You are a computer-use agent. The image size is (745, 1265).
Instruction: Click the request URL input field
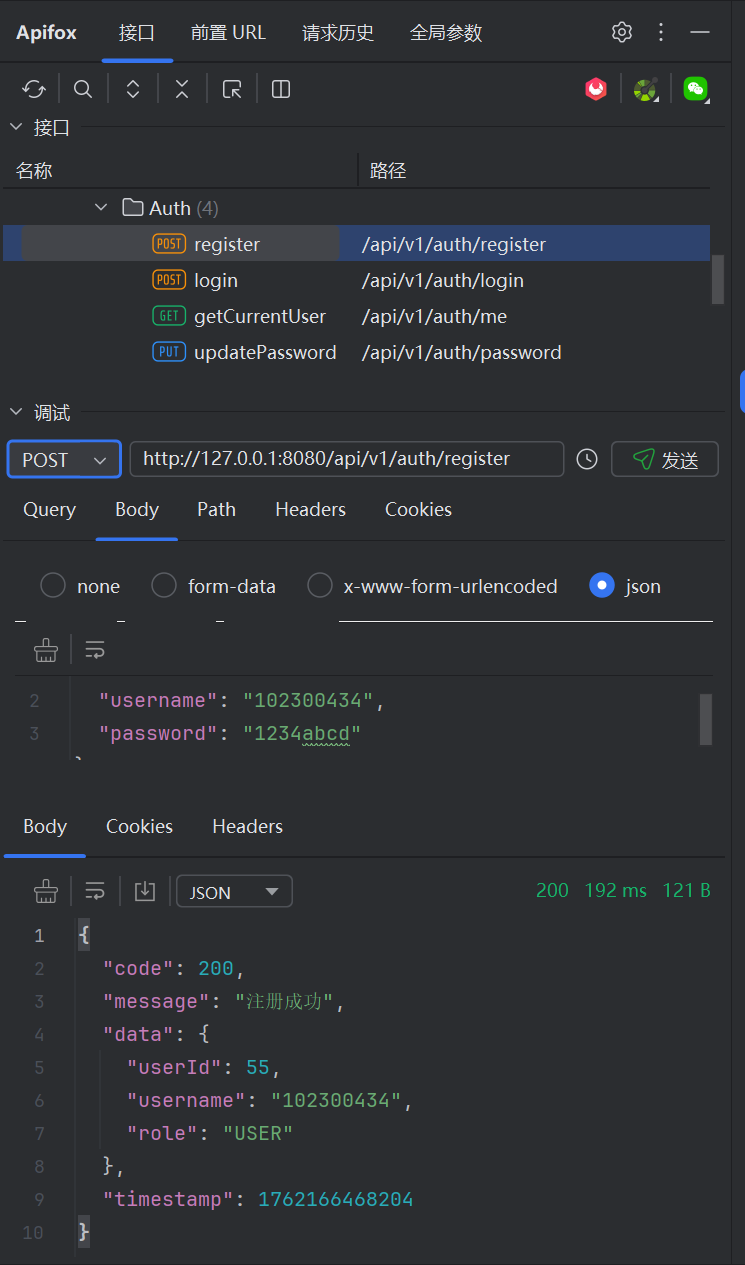[x=346, y=459]
